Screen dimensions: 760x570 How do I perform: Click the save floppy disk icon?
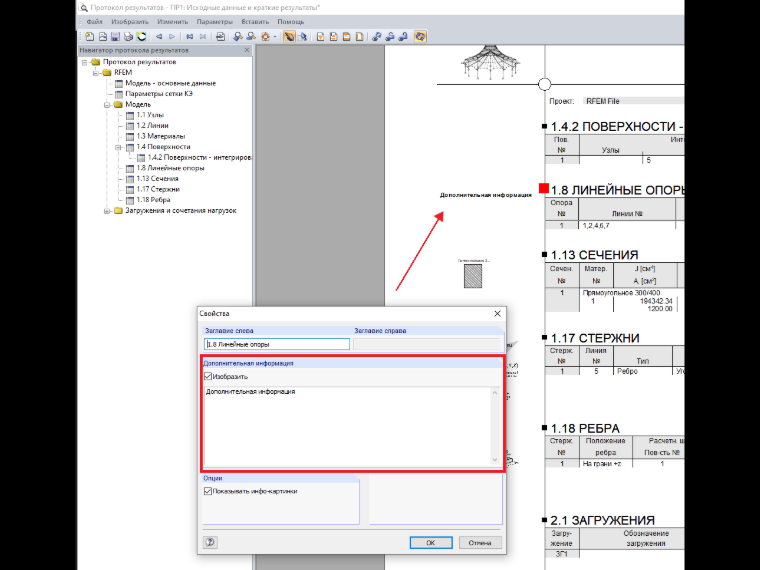point(115,36)
